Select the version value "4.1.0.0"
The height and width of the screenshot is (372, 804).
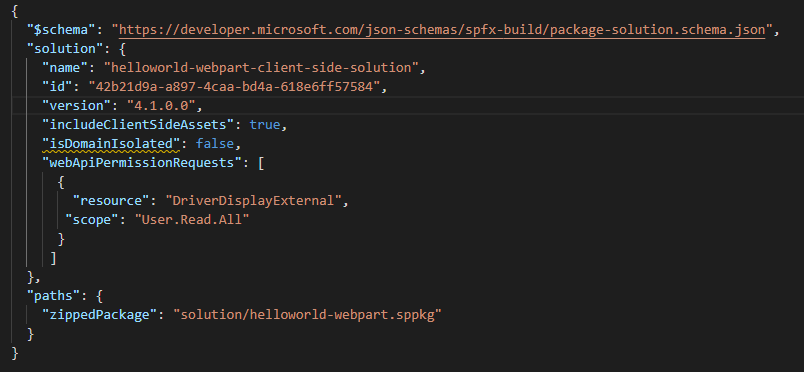pos(162,106)
